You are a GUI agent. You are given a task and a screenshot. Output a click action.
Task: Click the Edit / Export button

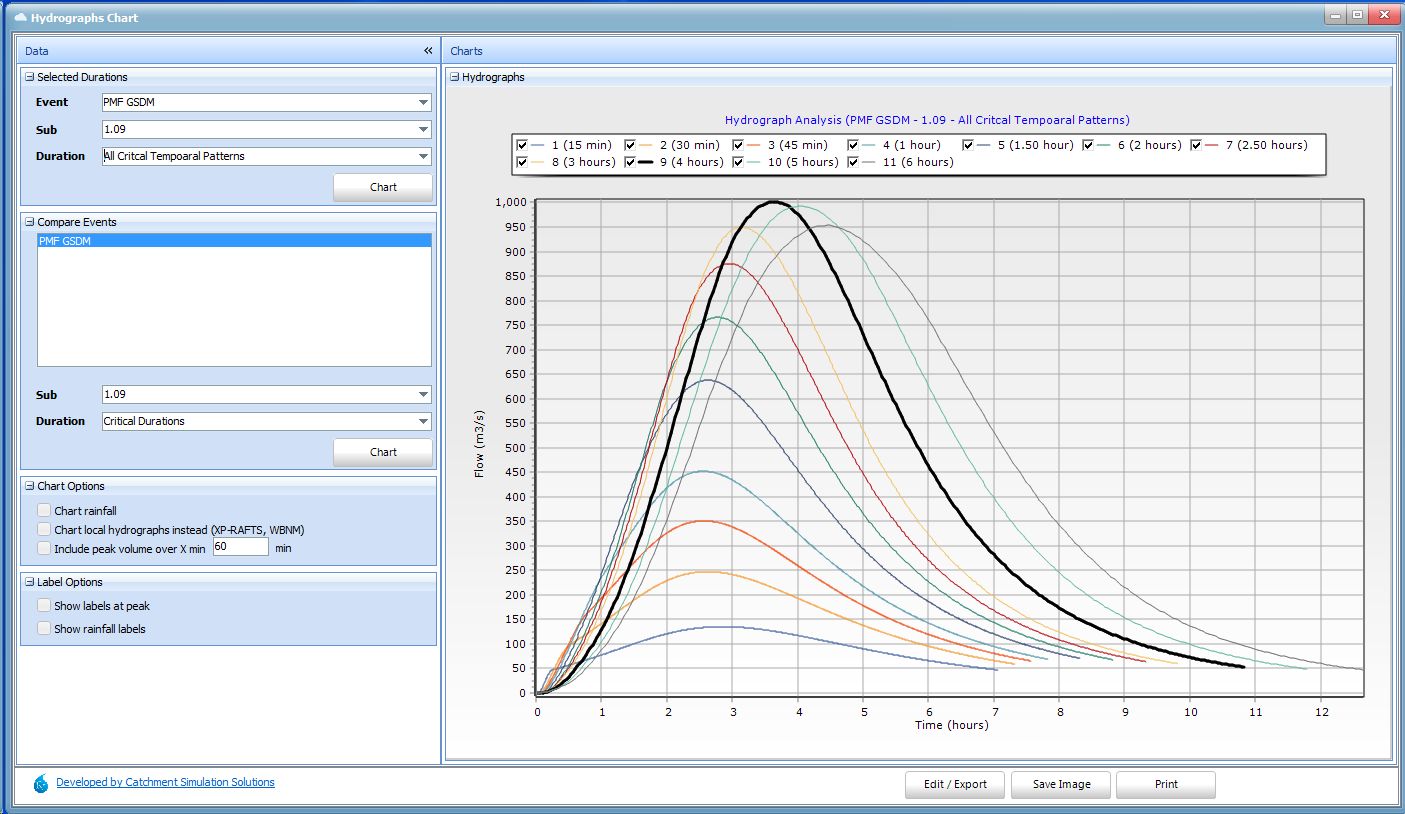coord(955,784)
